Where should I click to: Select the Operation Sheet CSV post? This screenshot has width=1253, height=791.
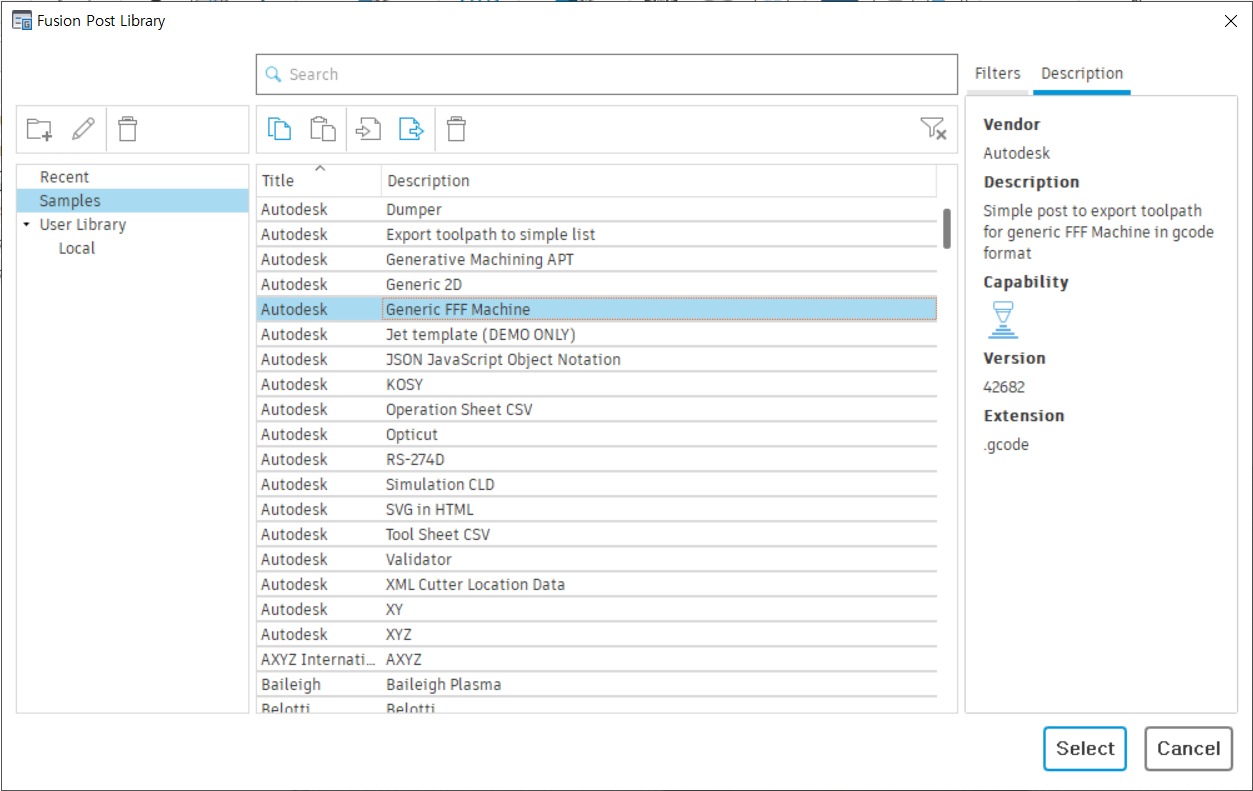[596, 410]
